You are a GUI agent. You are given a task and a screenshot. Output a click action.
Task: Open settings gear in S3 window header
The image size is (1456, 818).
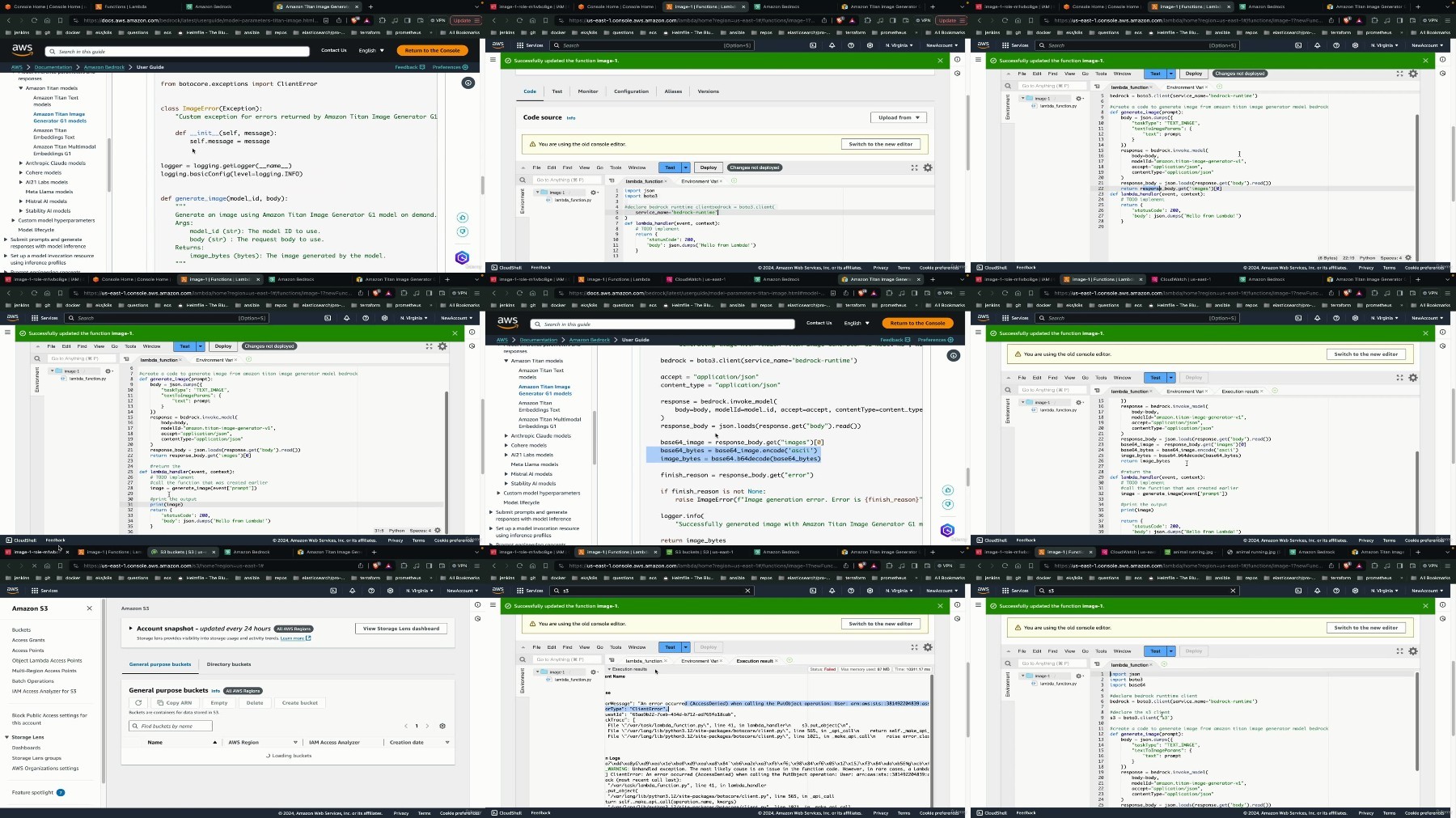tap(390, 591)
